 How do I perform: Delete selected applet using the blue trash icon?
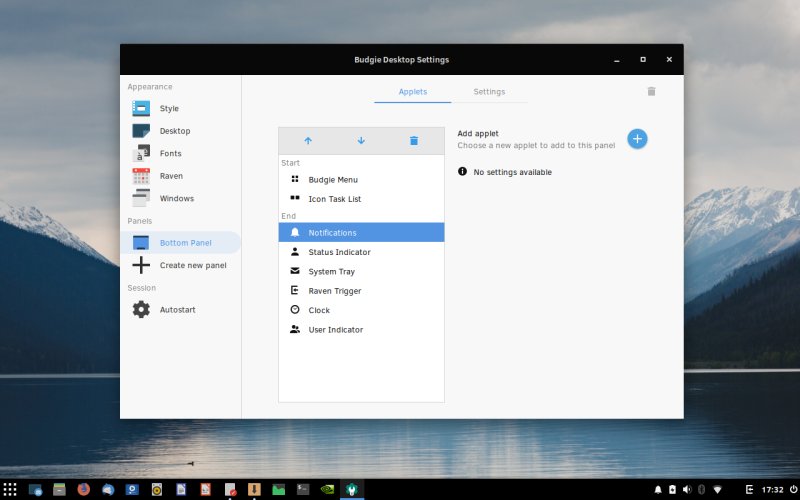point(414,141)
